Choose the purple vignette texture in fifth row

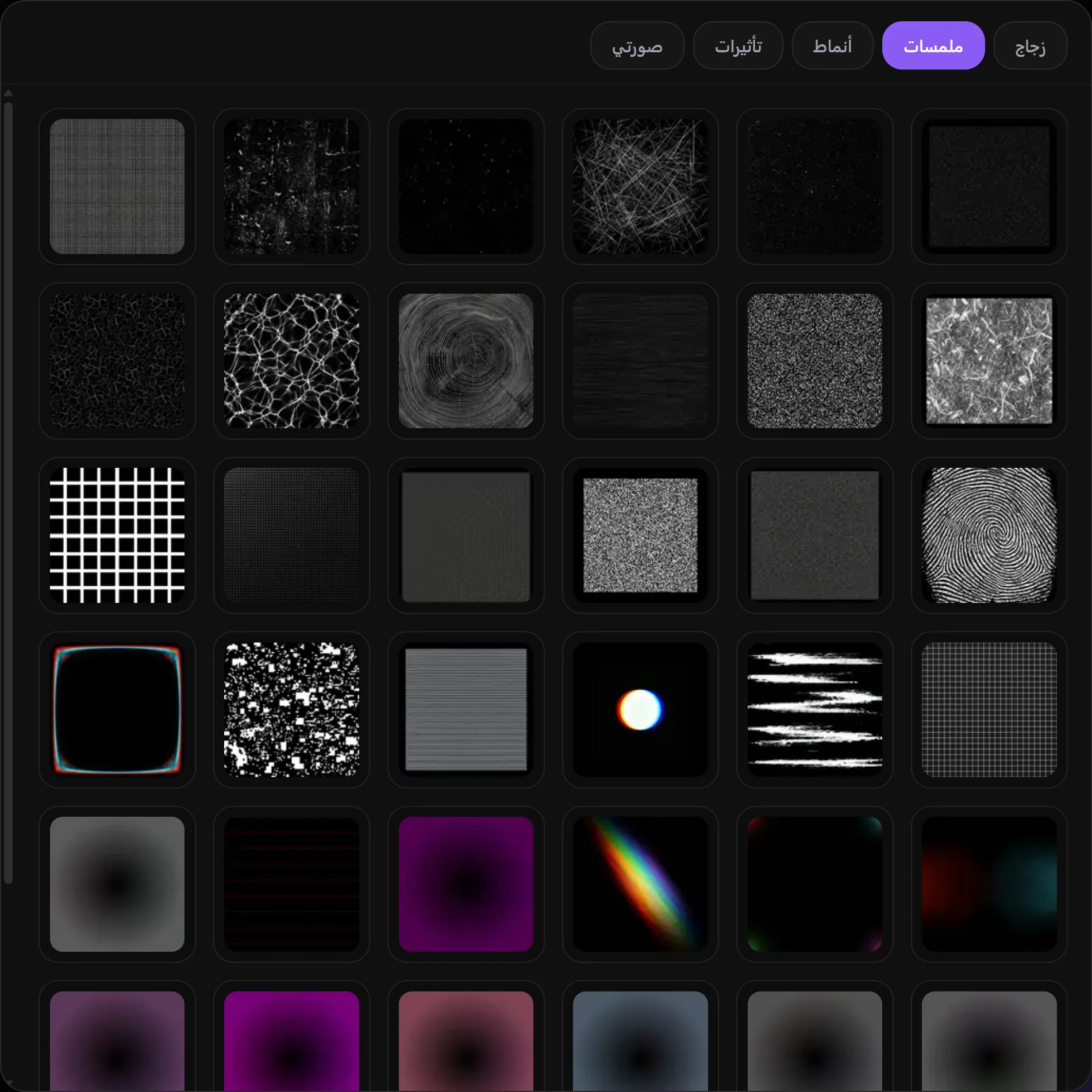tap(466, 884)
